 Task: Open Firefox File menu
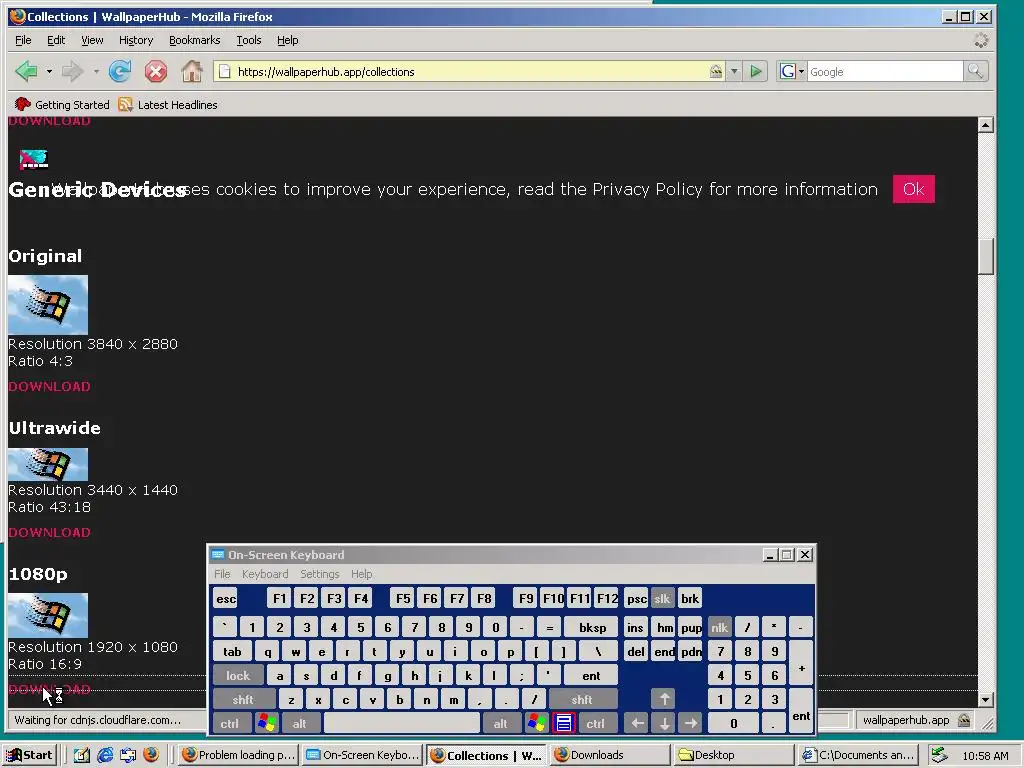click(x=23, y=40)
